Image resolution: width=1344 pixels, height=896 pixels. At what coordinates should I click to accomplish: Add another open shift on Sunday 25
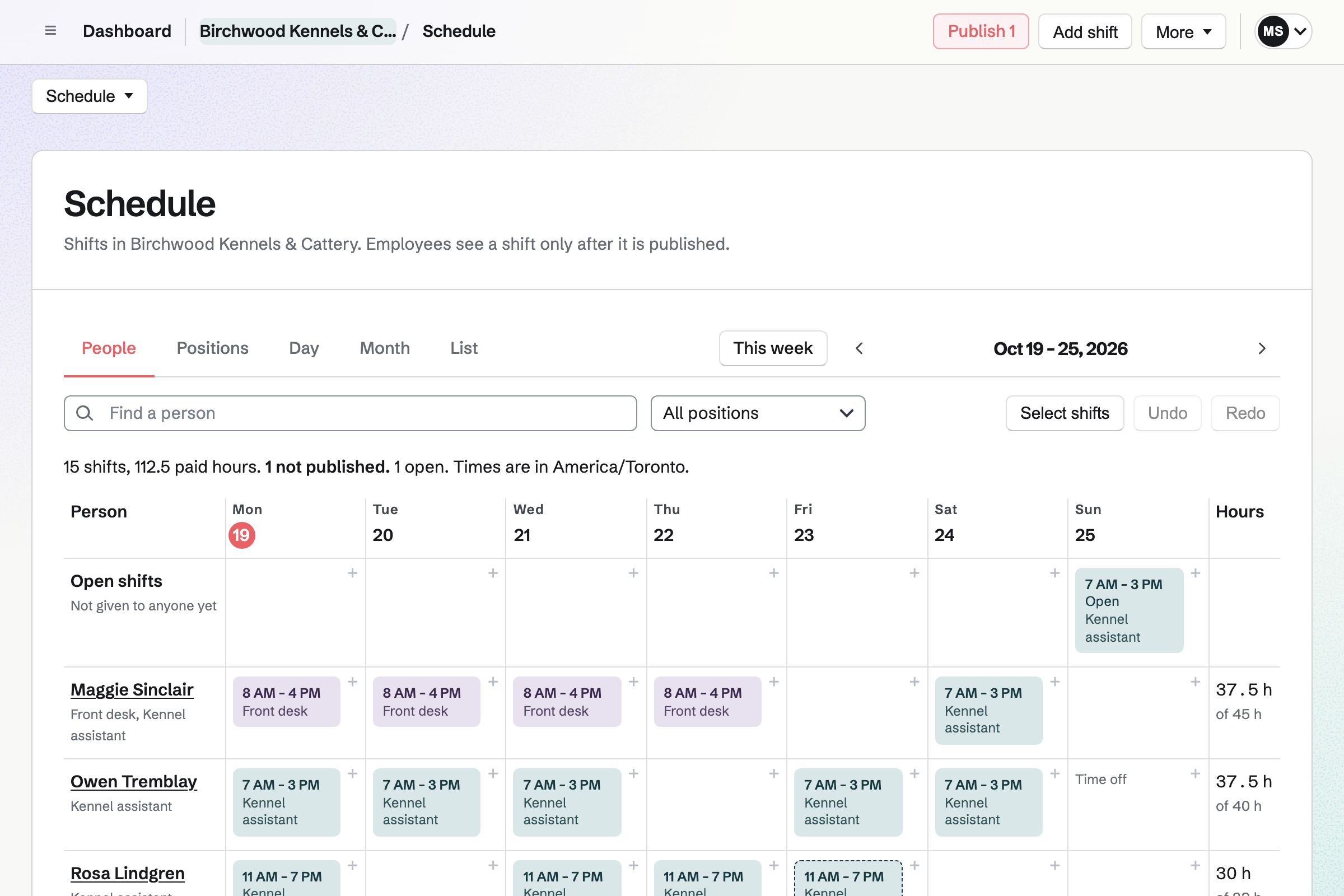tap(1196, 573)
